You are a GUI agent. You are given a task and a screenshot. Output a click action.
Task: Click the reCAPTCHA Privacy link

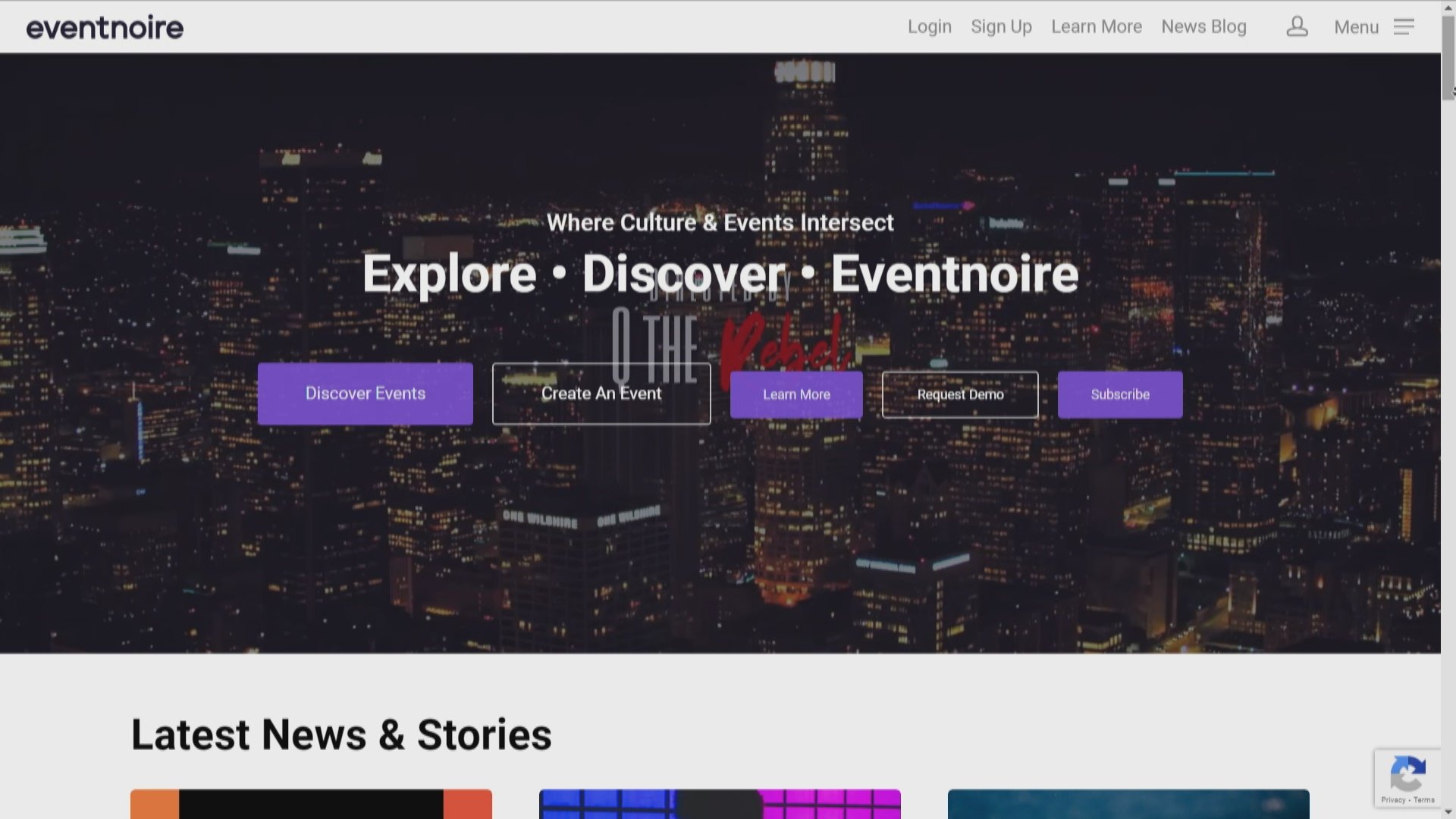click(x=1393, y=800)
